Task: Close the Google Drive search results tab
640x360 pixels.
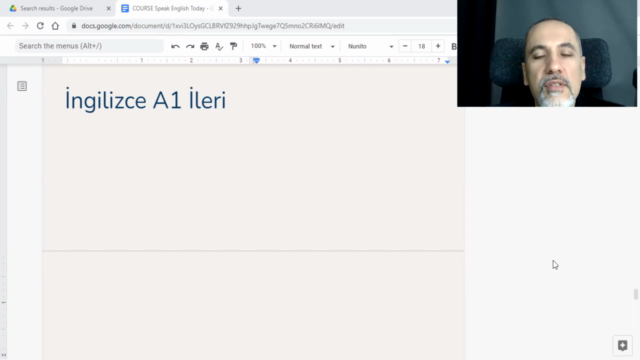Action: 109,9
